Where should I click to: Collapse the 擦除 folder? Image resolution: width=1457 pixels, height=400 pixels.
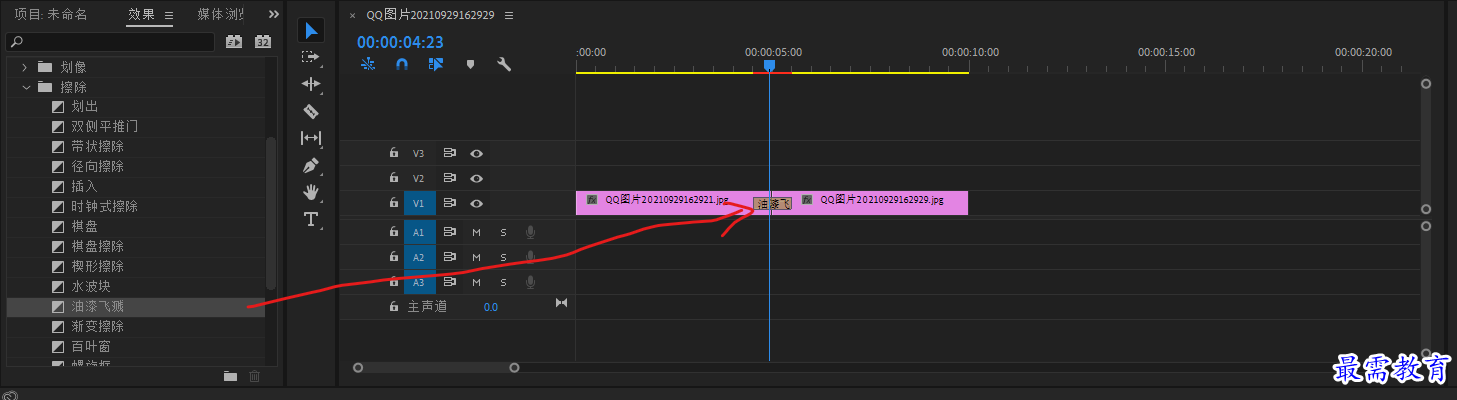24,87
